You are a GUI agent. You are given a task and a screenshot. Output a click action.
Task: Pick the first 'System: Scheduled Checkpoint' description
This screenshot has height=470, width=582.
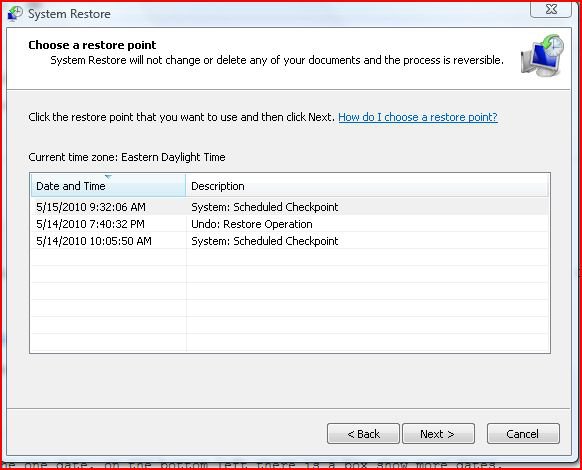click(x=265, y=207)
